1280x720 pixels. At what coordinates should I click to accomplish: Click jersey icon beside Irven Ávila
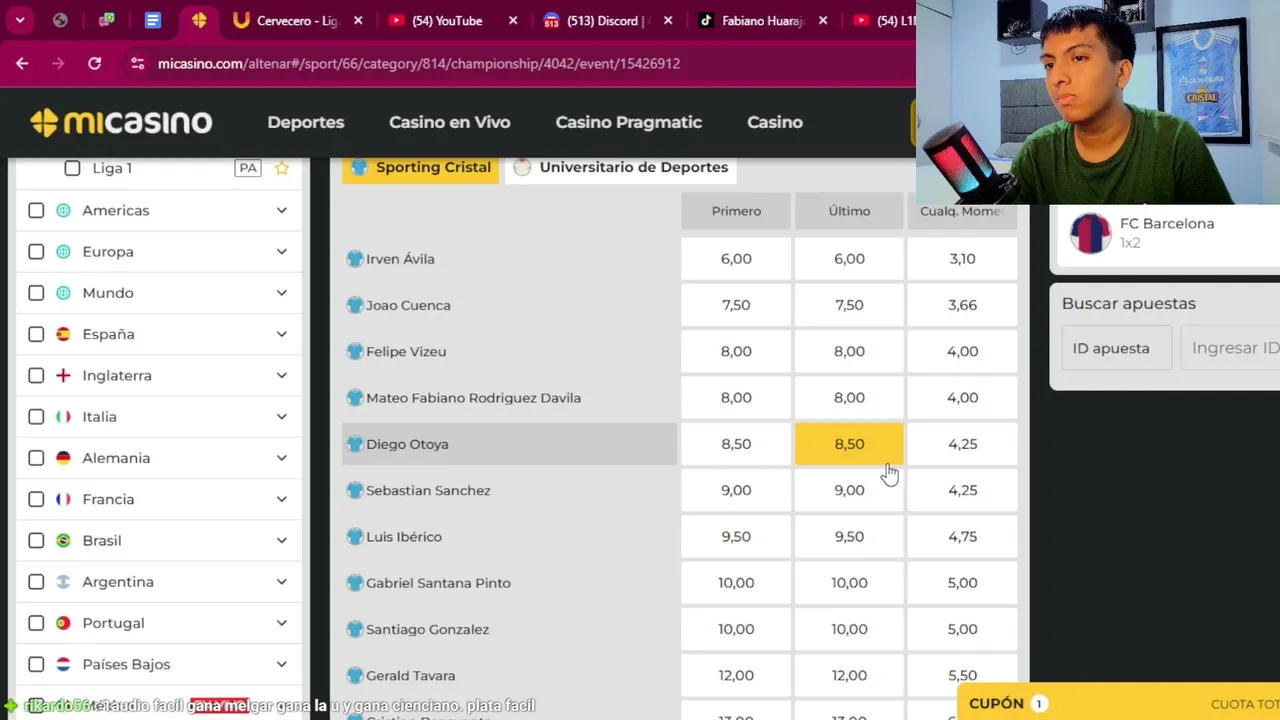point(354,259)
